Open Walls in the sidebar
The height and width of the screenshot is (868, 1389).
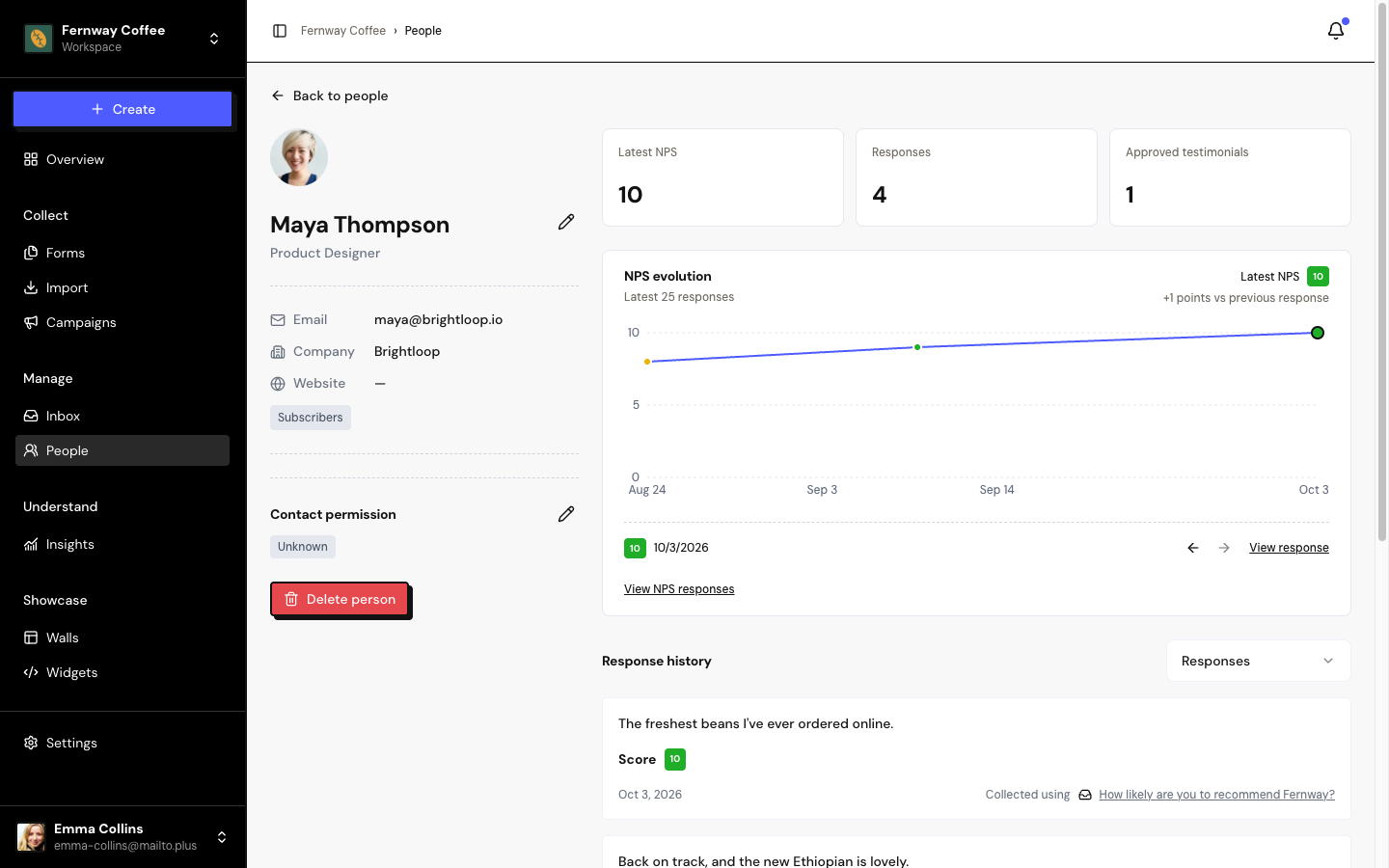pos(123,637)
